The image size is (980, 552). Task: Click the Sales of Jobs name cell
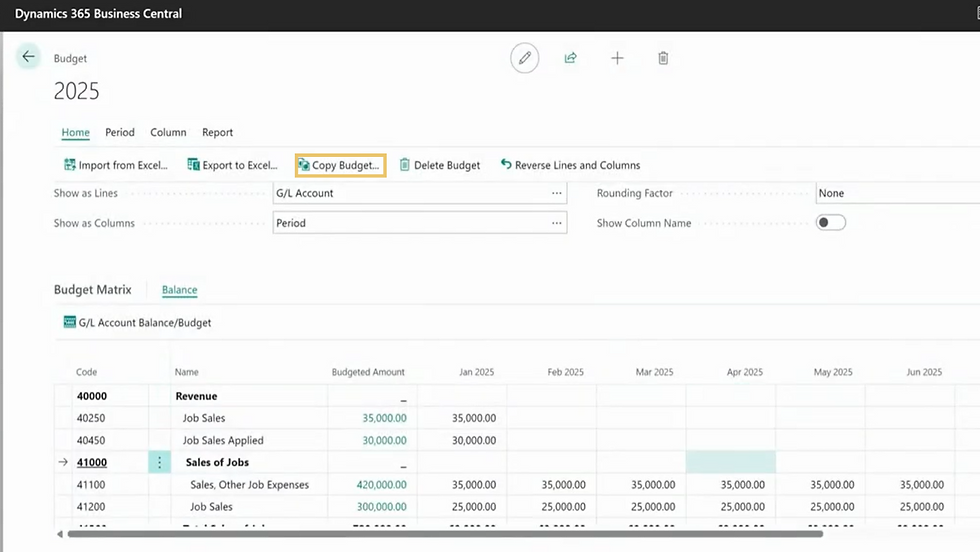pyautogui.click(x=217, y=462)
